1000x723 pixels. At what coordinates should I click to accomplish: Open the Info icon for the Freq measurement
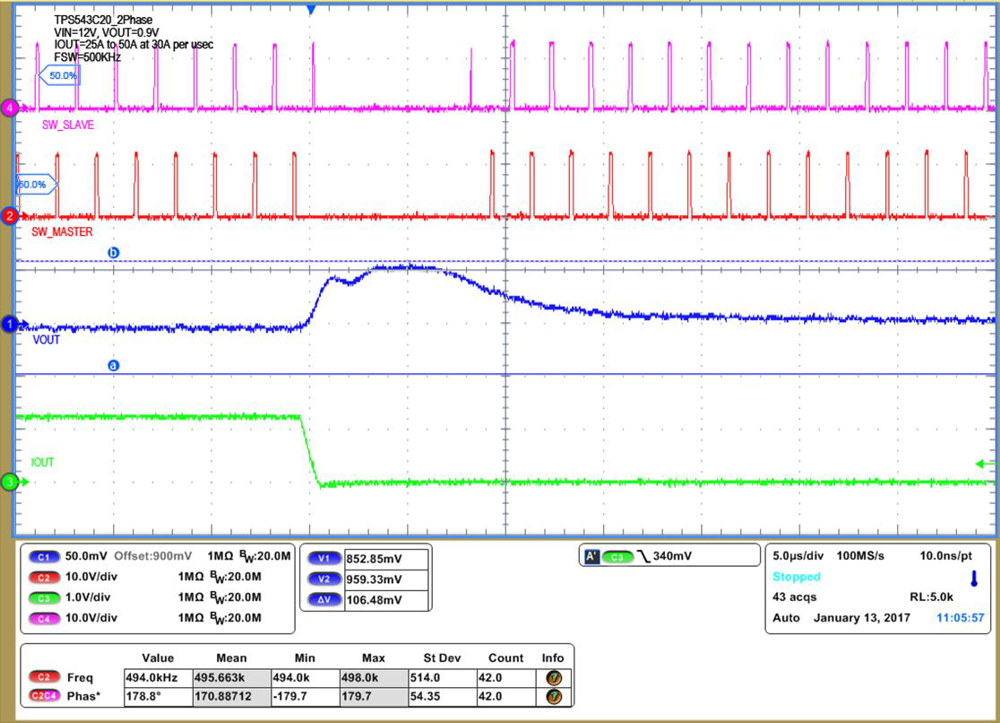click(553, 676)
